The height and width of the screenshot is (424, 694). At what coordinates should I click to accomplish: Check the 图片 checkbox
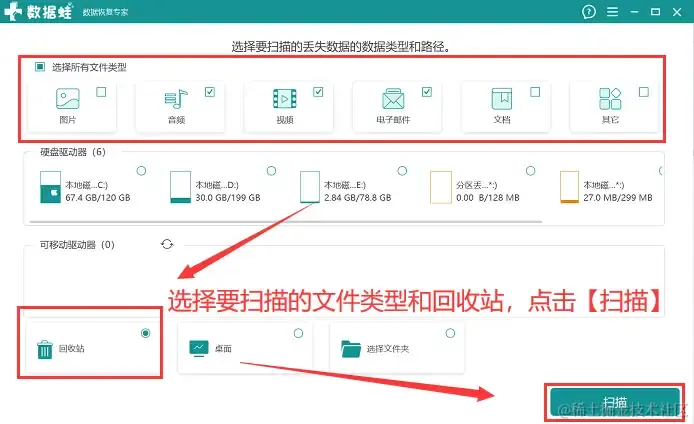(101, 92)
